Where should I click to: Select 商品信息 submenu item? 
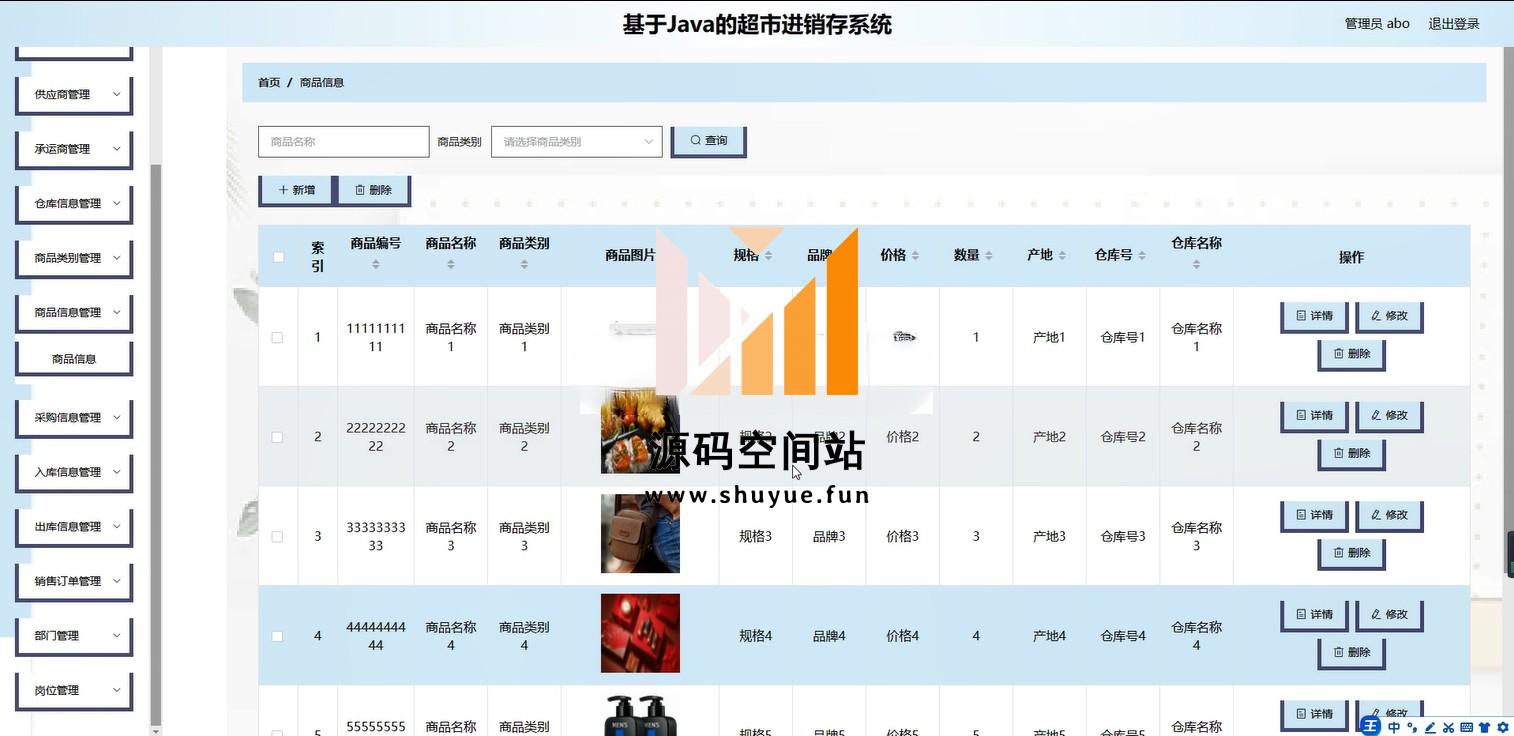coord(74,359)
